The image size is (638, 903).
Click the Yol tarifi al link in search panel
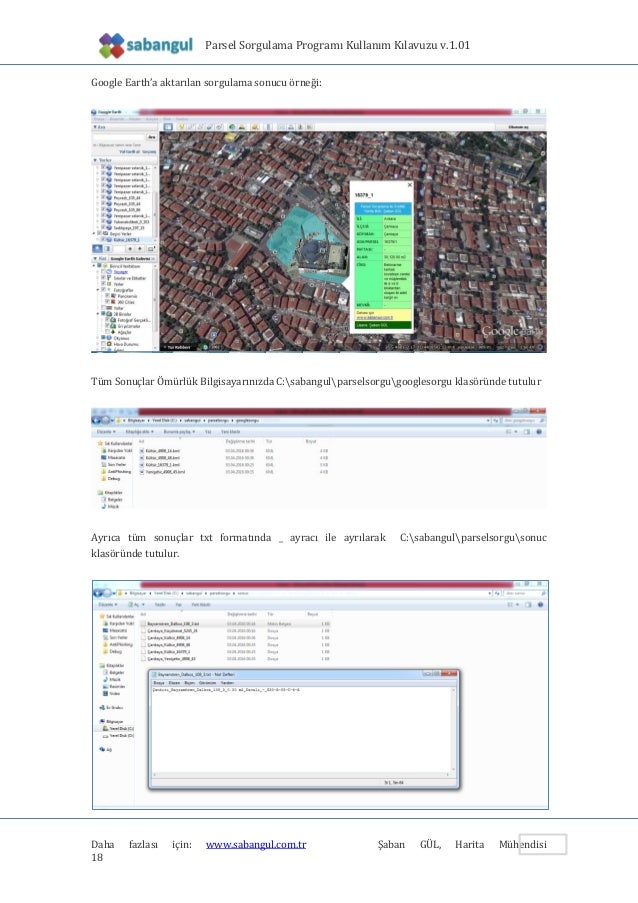(x=130, y=151)
